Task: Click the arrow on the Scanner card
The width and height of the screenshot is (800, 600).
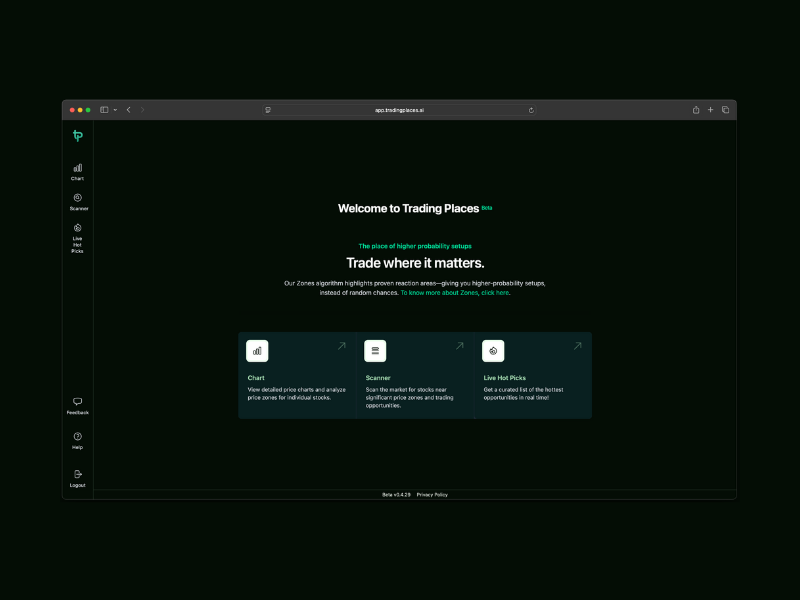Action: pyautogui.click(x=460, y=346)
